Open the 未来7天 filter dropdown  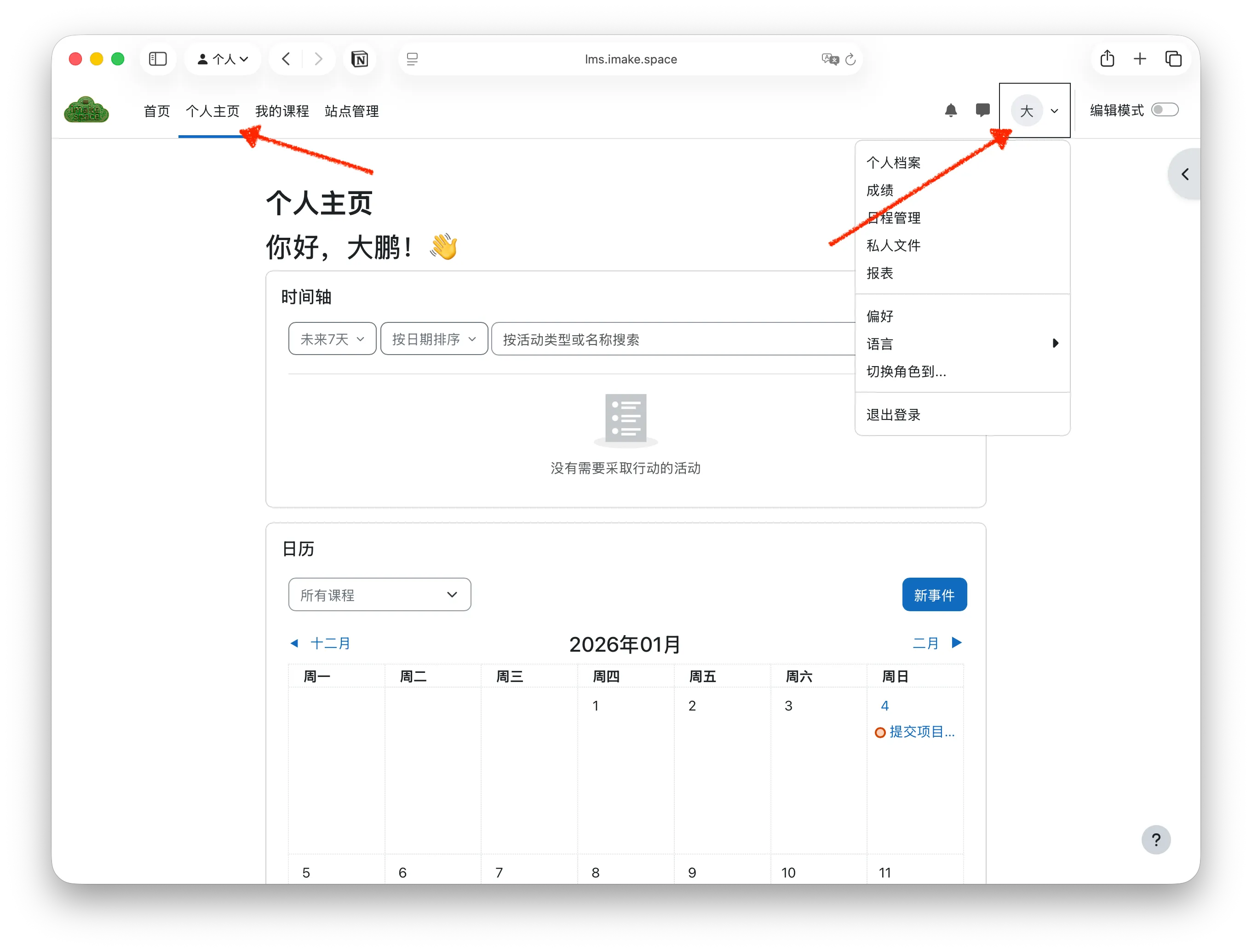pos(332,338)
